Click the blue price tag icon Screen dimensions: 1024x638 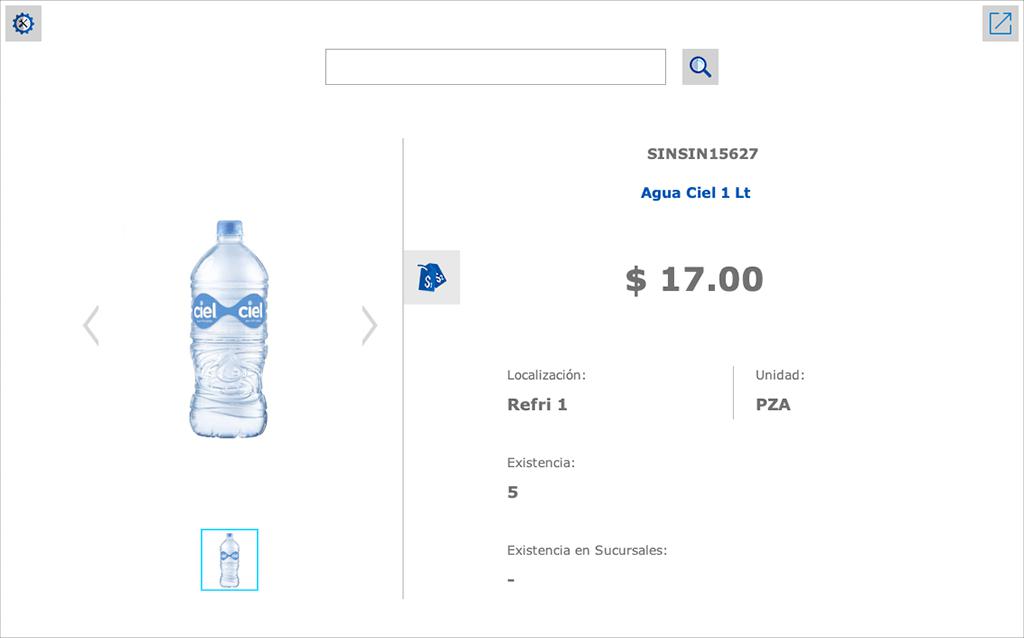click(x=431, y=277)
